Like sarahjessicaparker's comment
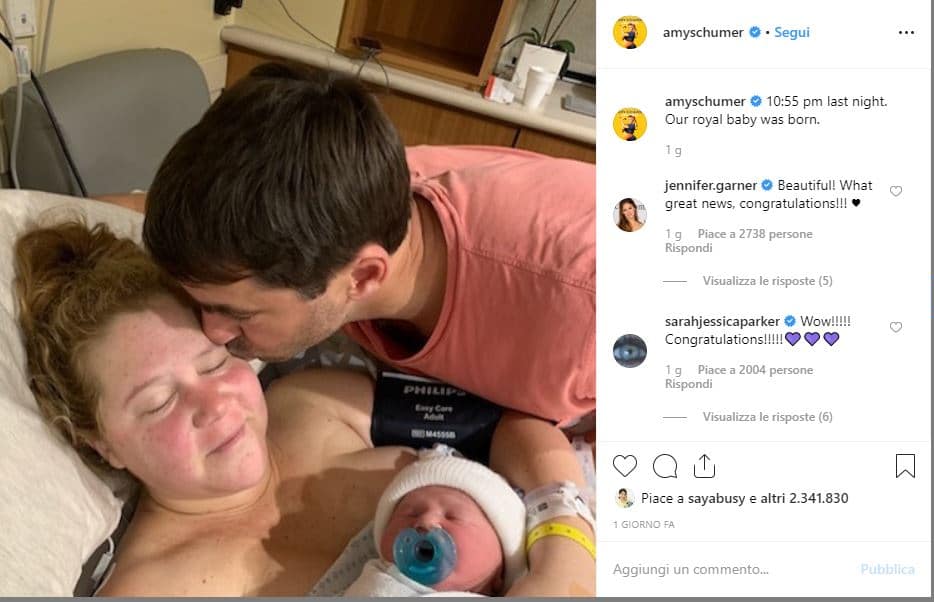The image size is (934, 602). pyautogui.click(x=896, y=327)
